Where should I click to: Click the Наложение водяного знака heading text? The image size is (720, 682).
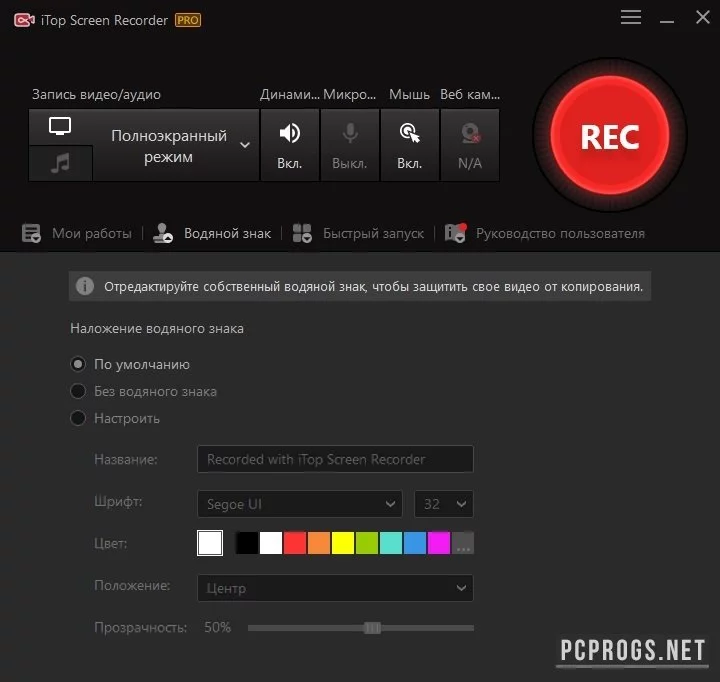coord(157,329)
